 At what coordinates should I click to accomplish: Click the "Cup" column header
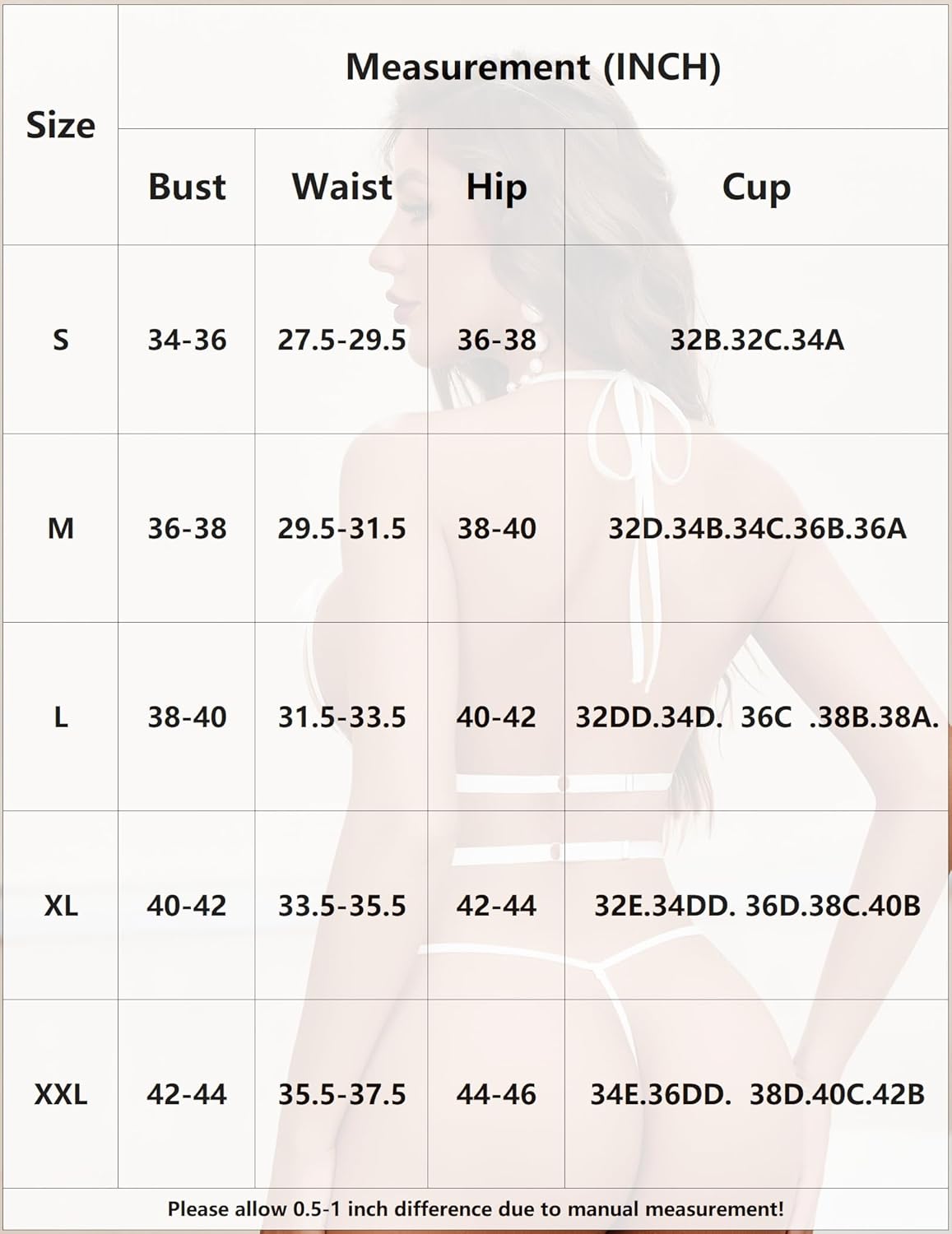coord(756,187)
